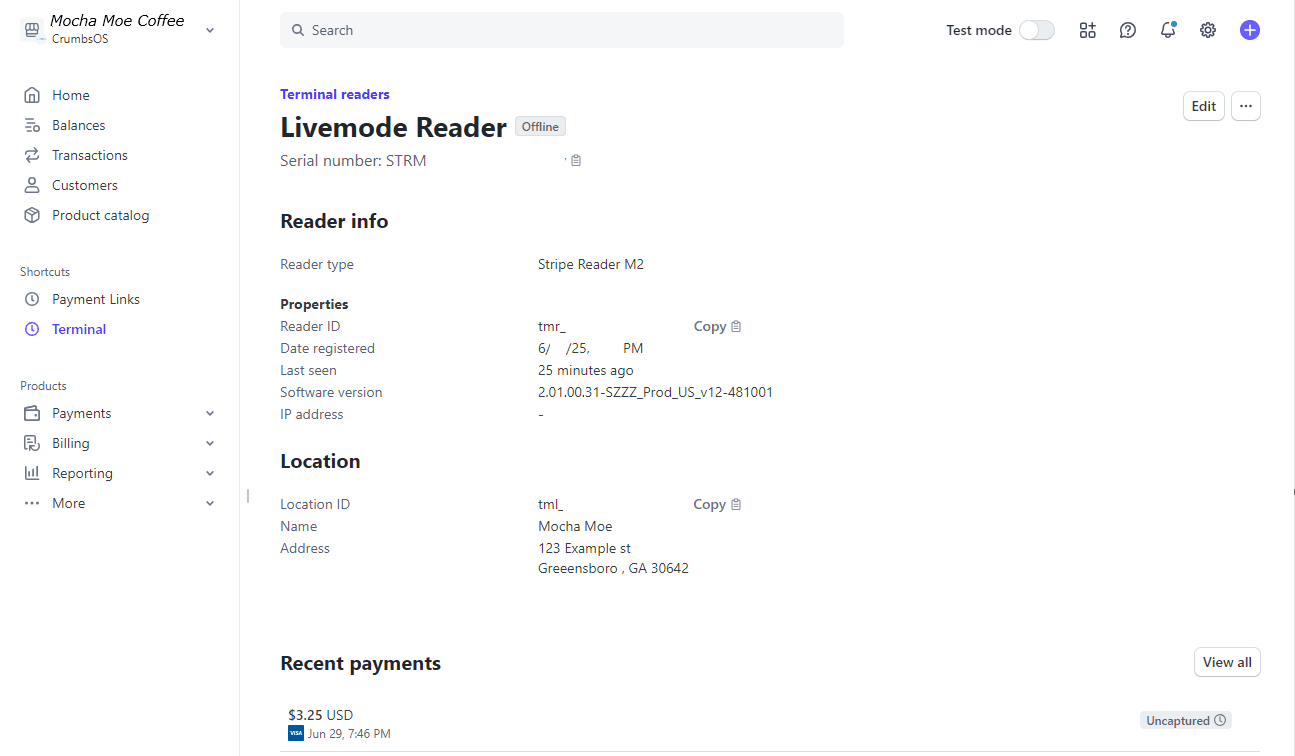Copy the Reader ID
The image size is (1295, 756).
coord(717,326)
